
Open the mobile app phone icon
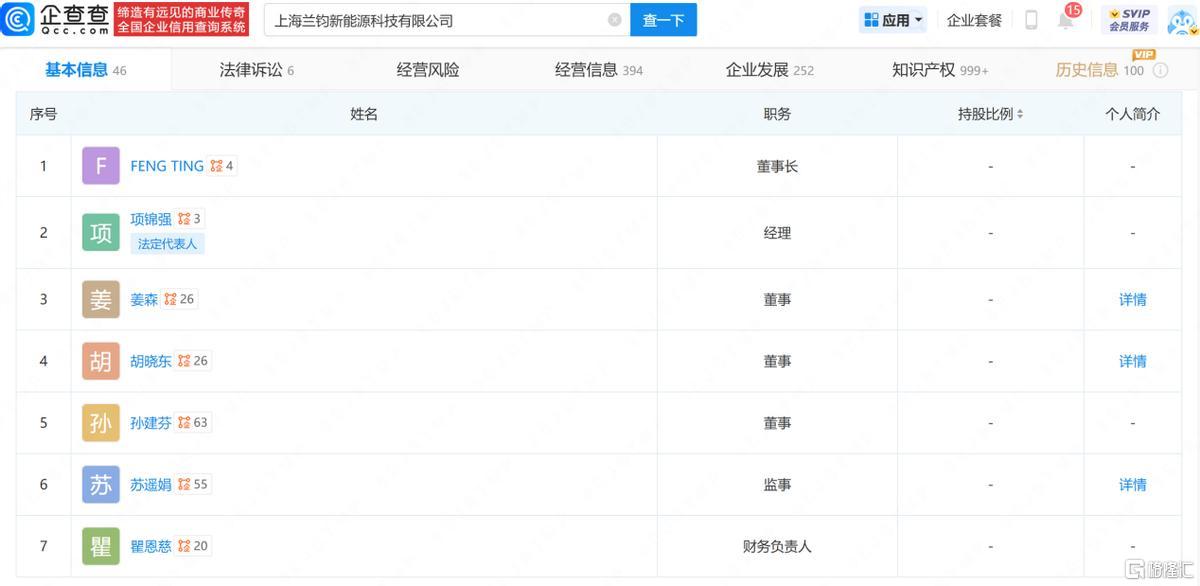[x=1031, y=20]
